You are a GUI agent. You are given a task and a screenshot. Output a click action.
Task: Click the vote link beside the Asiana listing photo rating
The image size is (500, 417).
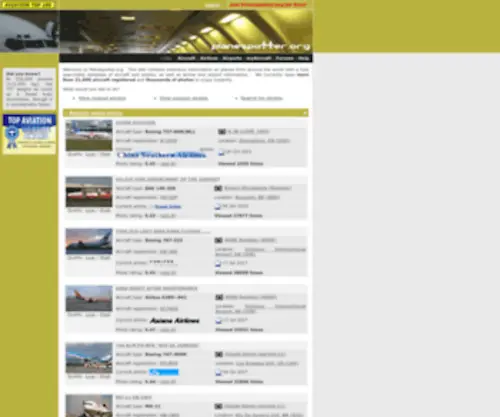pyautogui.click(x=168, y=330)
